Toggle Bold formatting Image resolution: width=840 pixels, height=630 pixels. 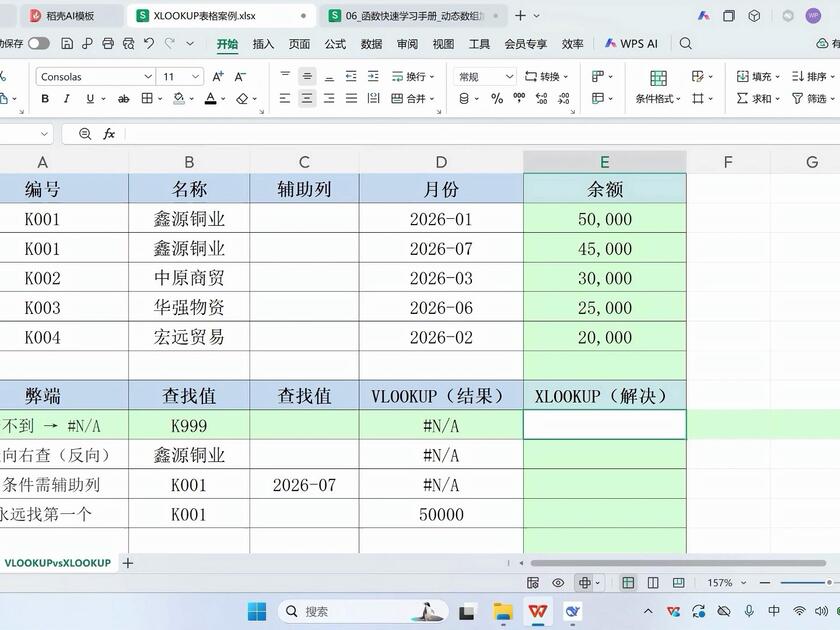[x=45, y=99]
